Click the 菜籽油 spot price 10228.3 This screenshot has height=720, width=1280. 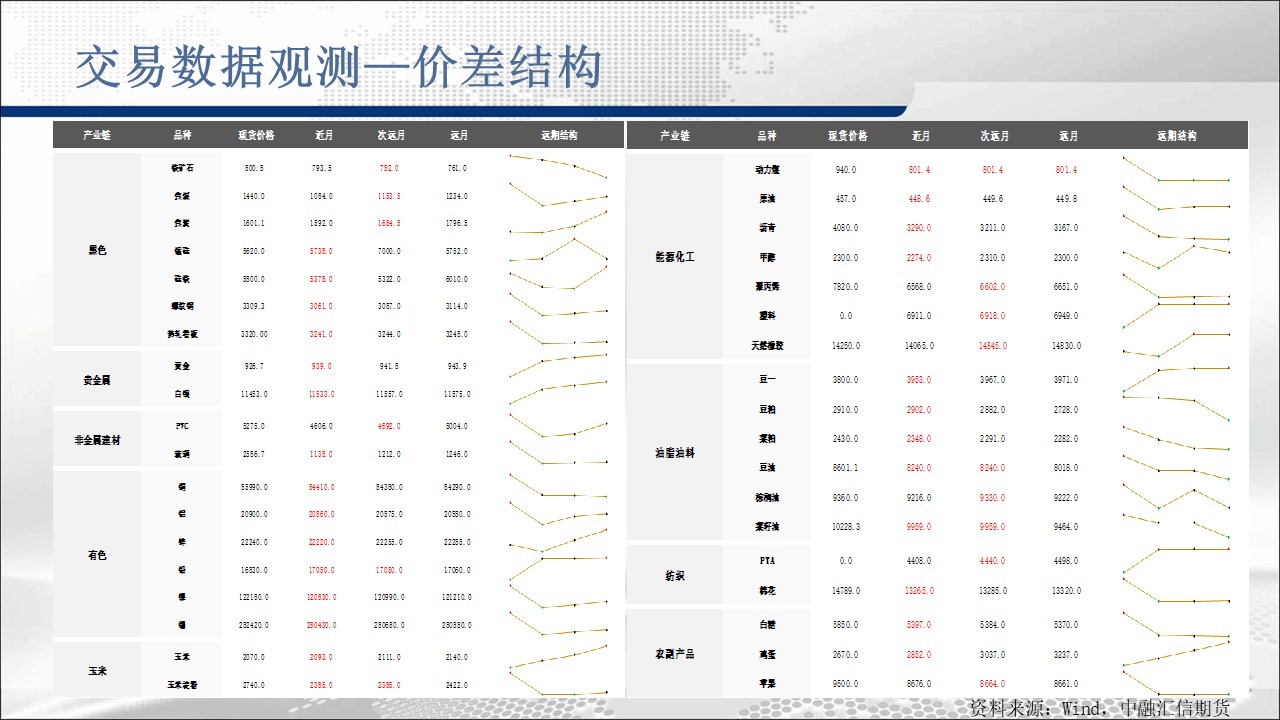click(x=845, y=527)
